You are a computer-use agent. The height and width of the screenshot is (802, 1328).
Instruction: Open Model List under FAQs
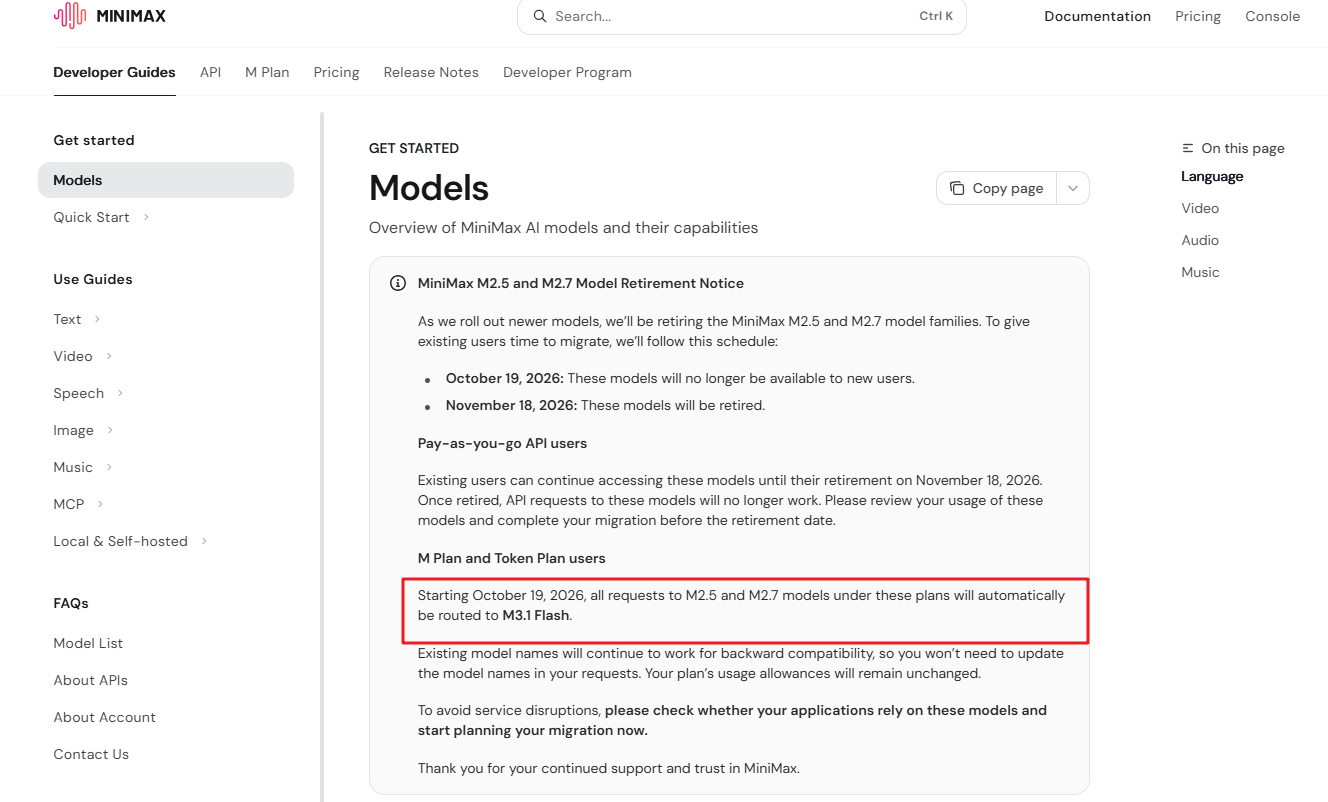pyautogui.click(x=88, y=643)
